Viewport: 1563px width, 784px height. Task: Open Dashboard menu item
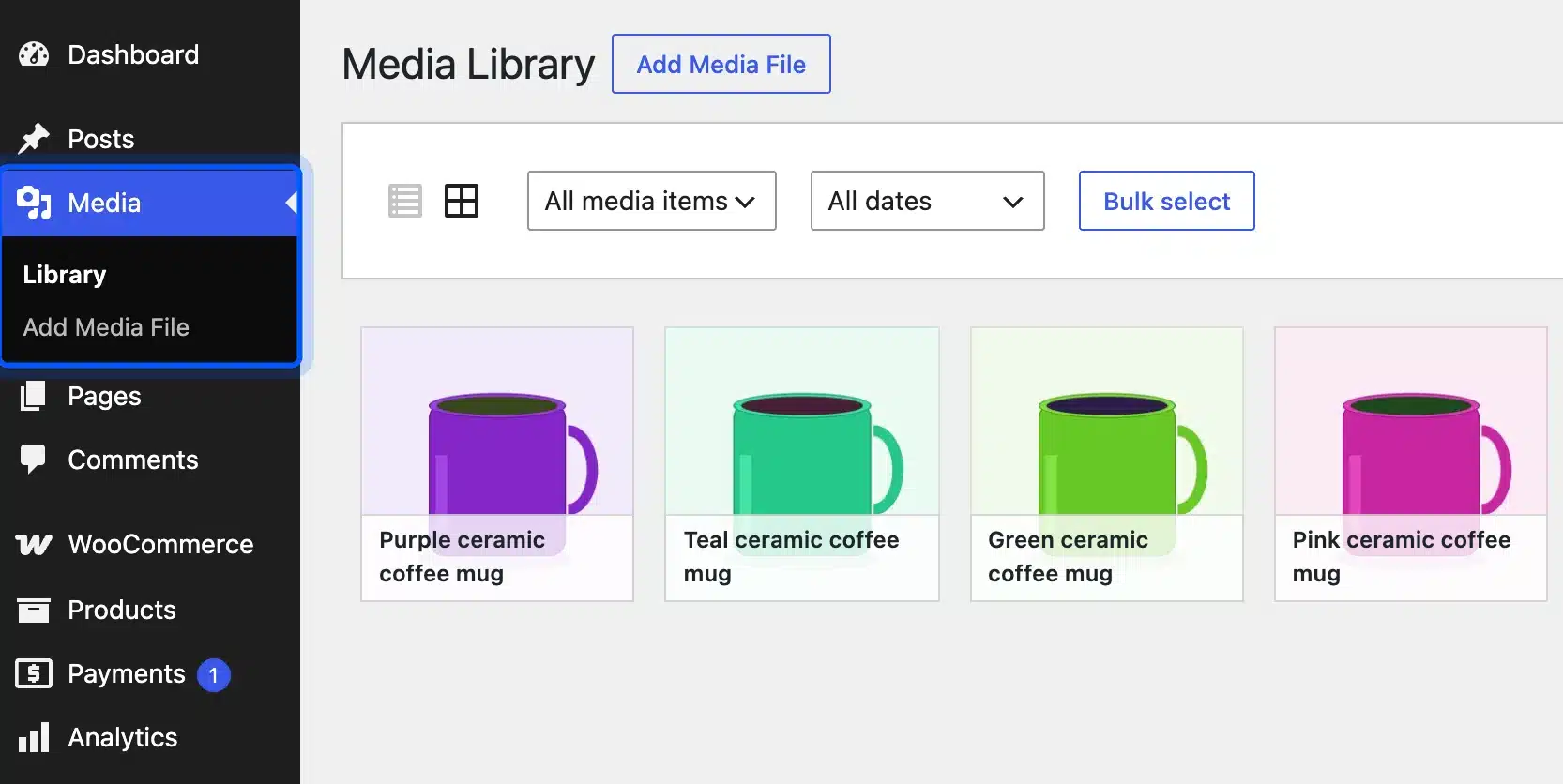(x=150, y=54)
